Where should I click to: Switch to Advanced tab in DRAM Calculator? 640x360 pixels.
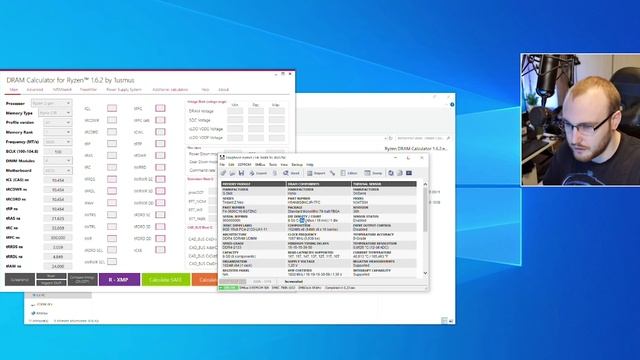coord(35,89)
